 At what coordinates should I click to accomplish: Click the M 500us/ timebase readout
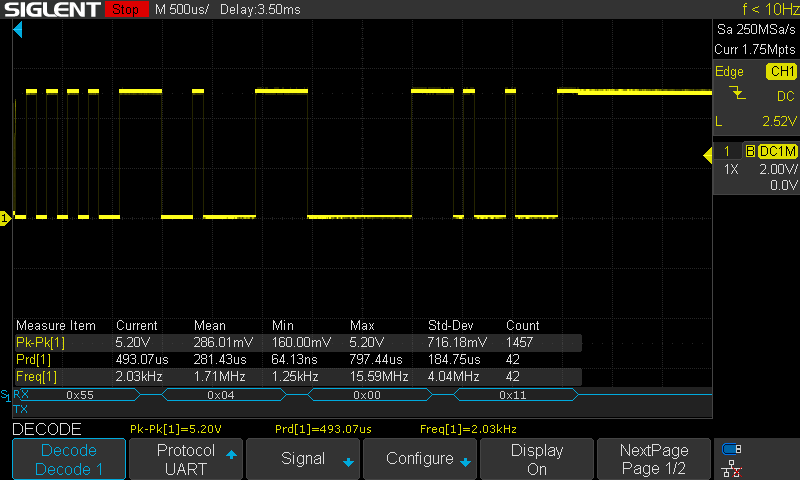[x=182, y=9]
